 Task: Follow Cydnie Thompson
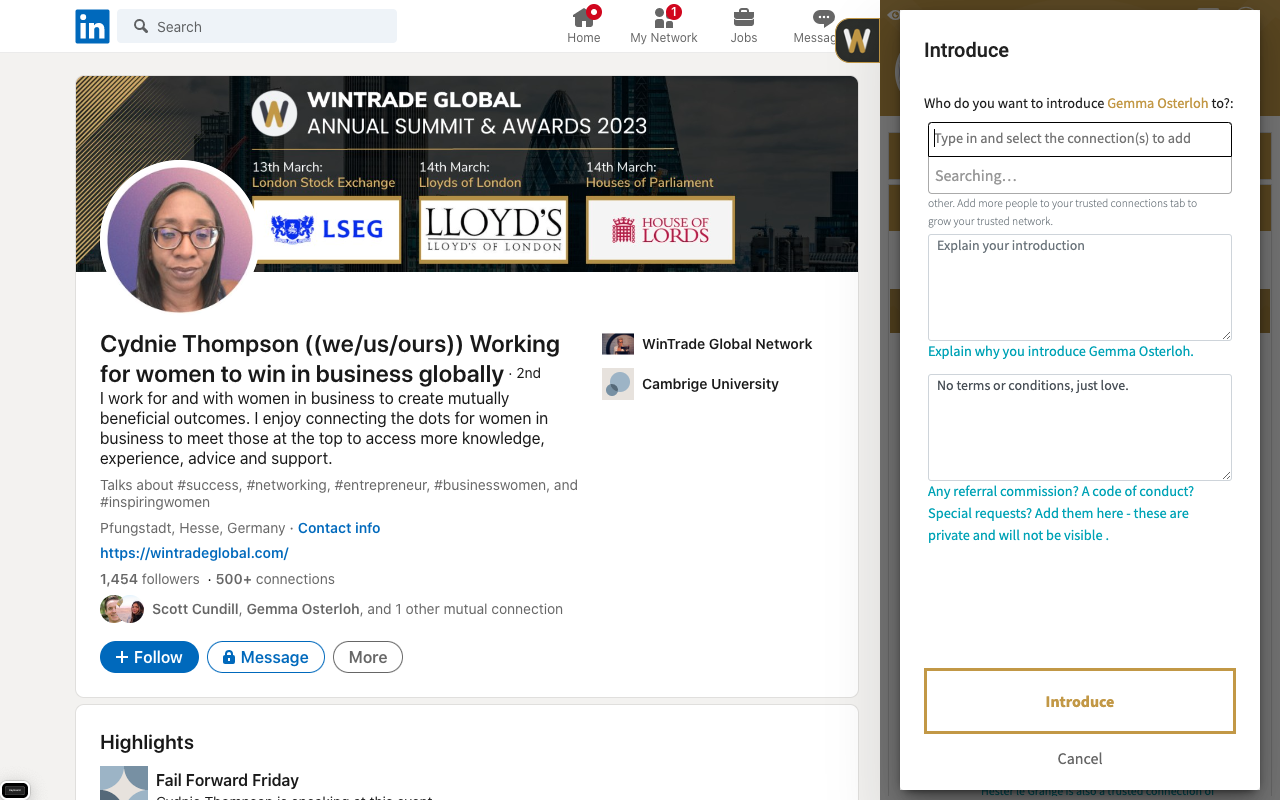(149, 657)
